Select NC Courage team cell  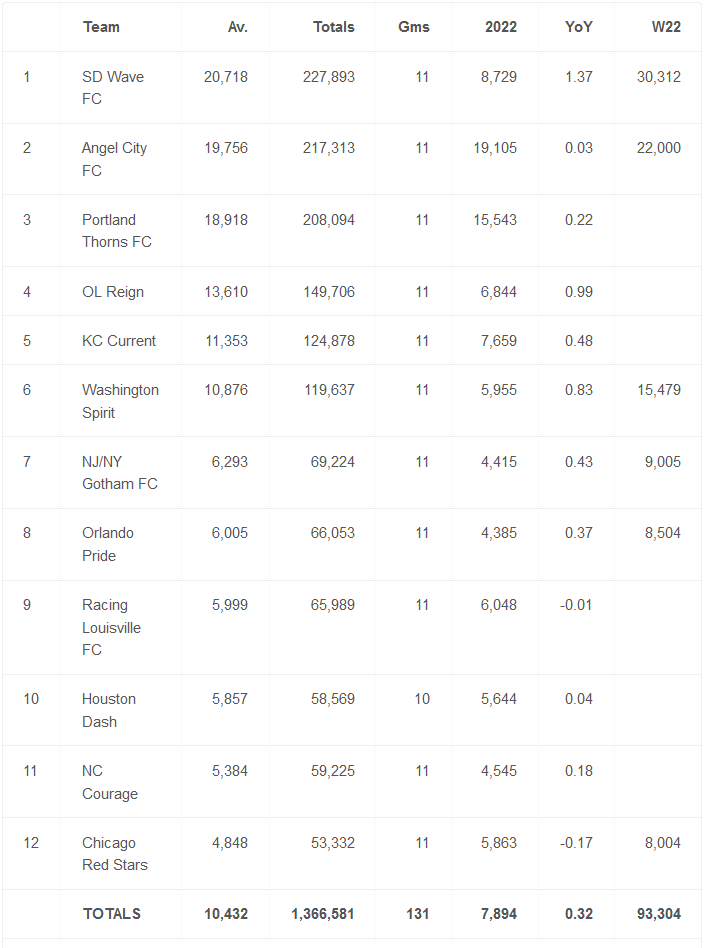(x=110, y=782)
